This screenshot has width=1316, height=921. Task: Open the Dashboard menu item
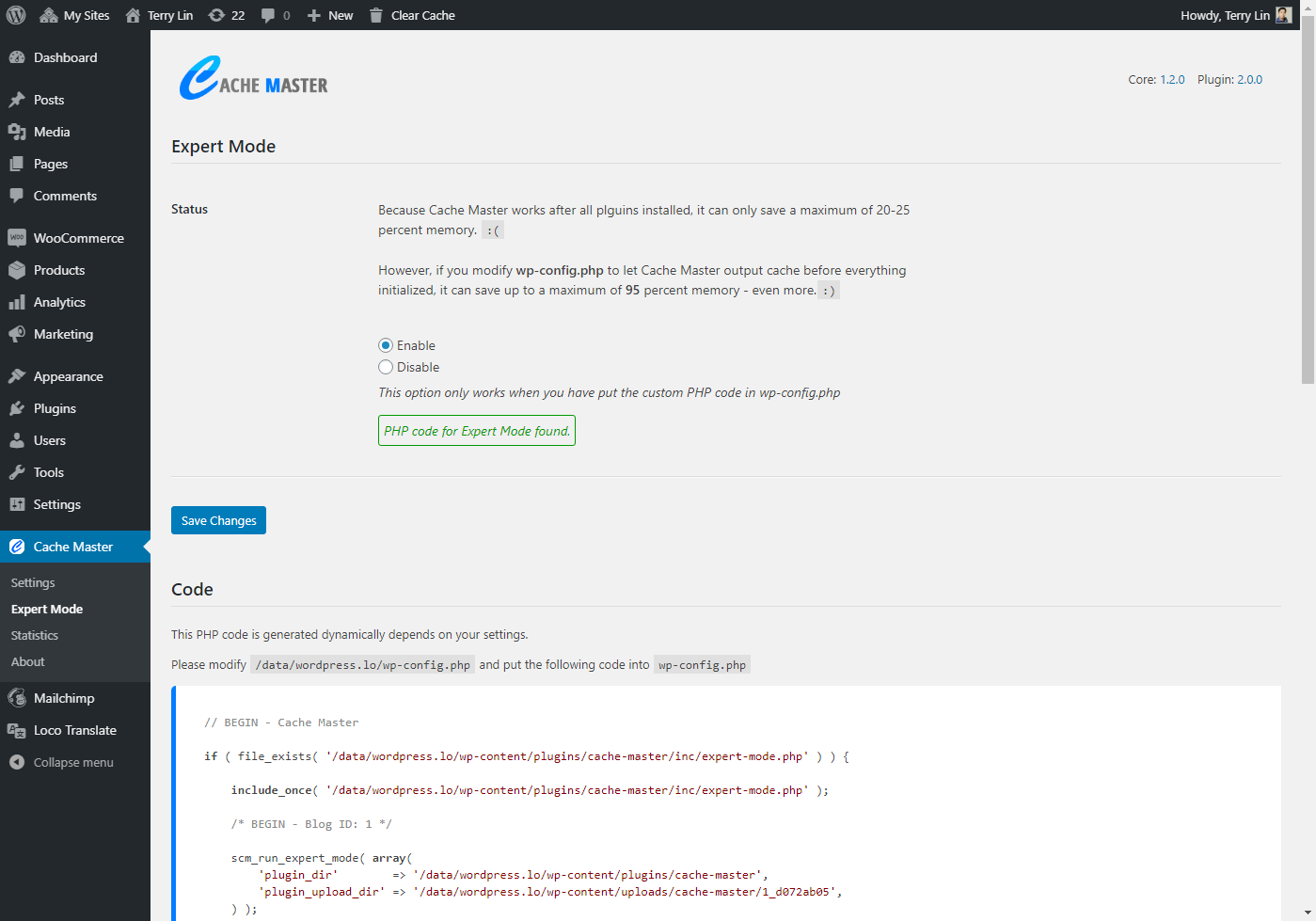coord(75,57)
